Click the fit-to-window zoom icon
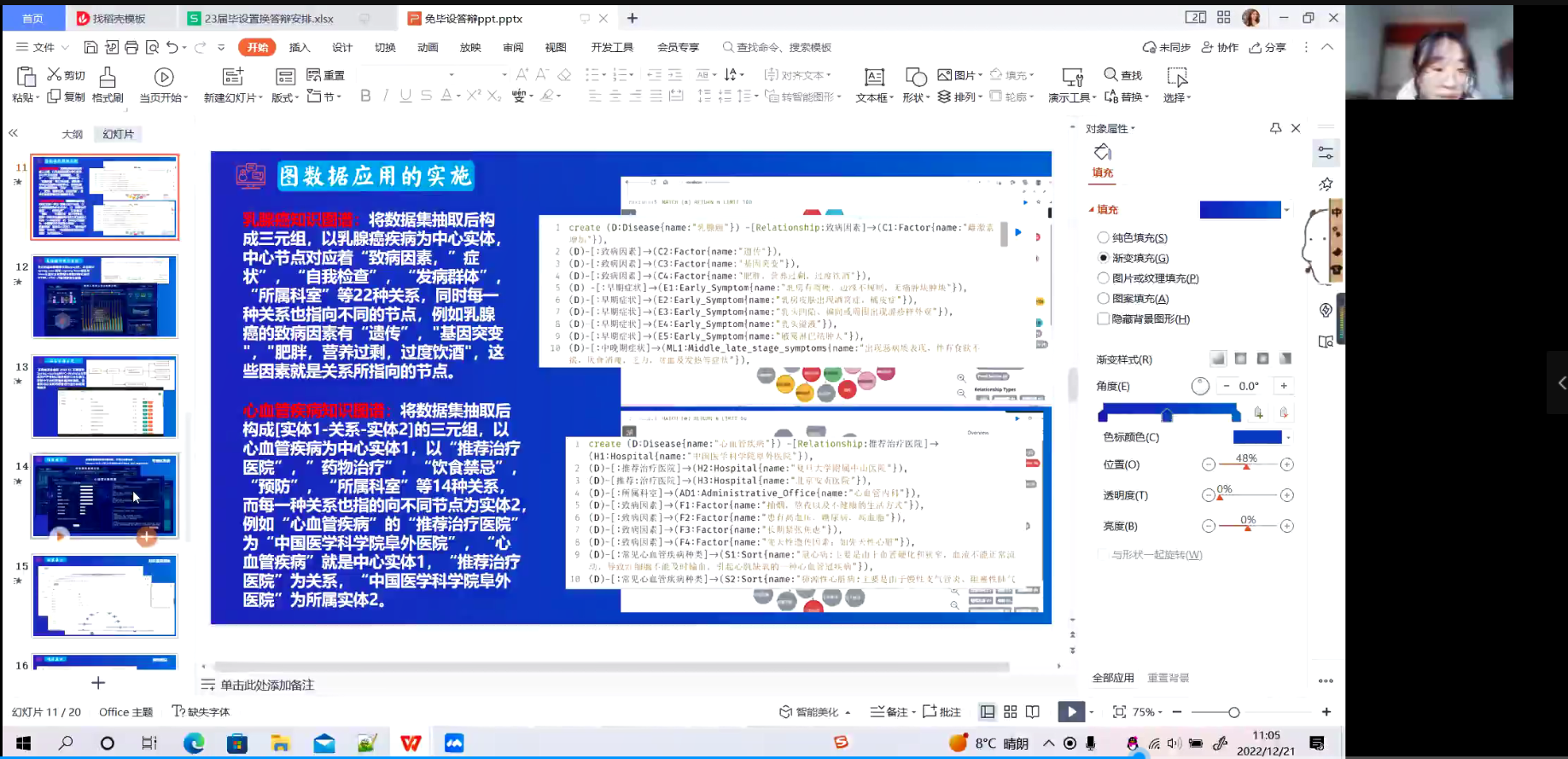1568x759 pixels. click(x=1119, y=712)
